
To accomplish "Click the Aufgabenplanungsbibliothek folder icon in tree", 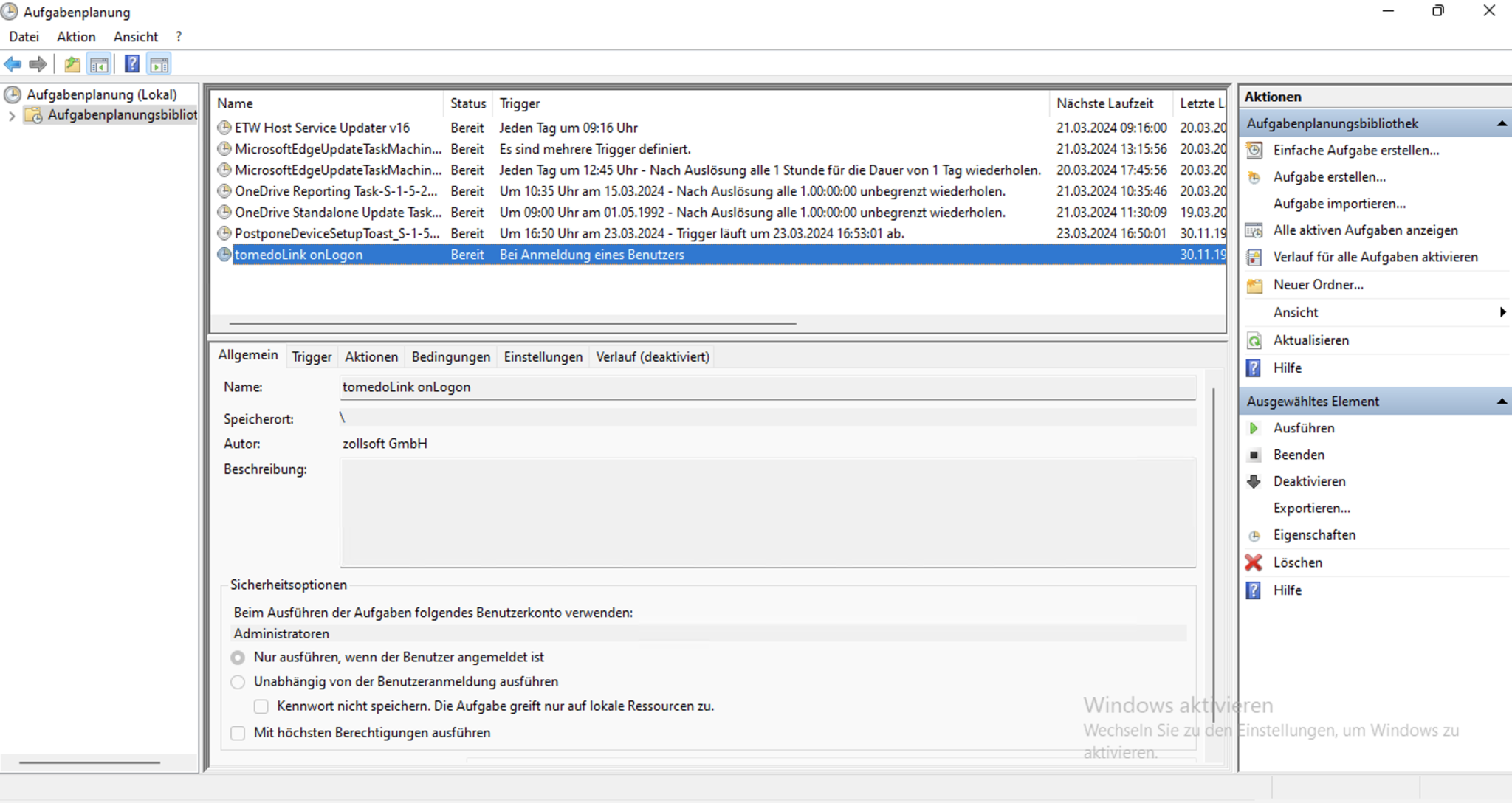I will (x=34, y=115).
